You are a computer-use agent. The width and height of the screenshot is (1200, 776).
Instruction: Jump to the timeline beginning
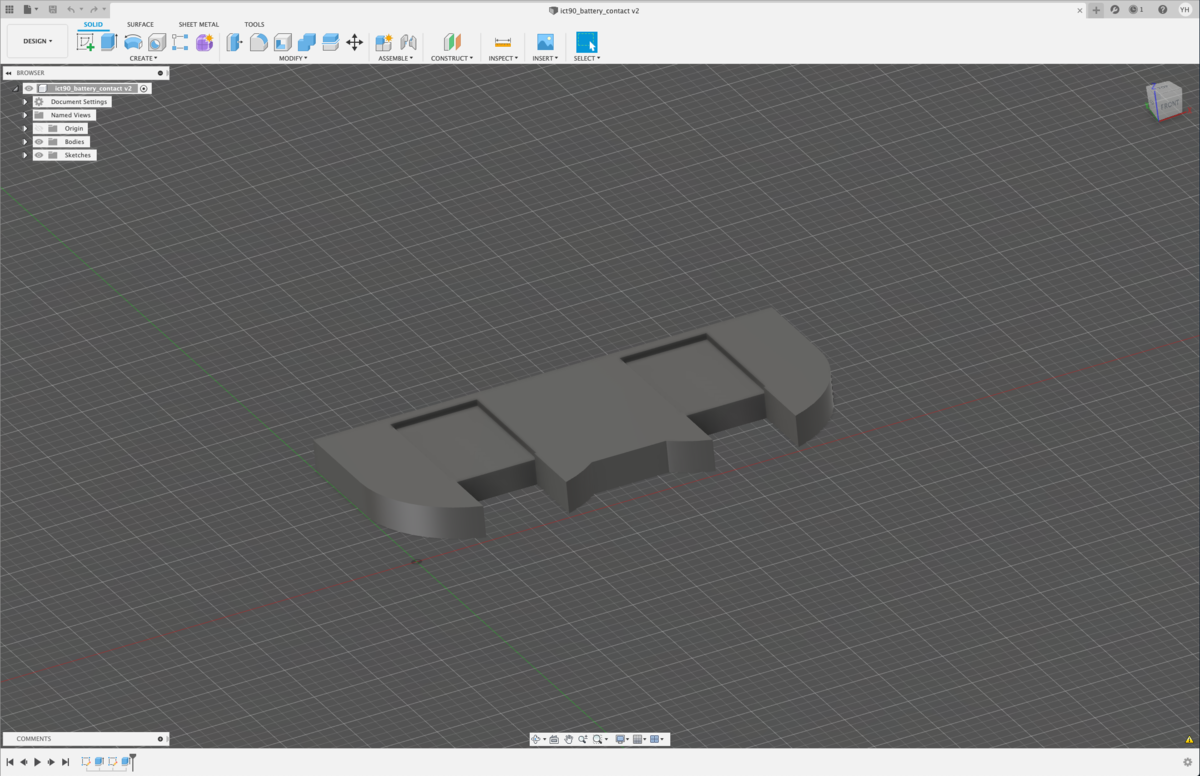tap(10, 762)
